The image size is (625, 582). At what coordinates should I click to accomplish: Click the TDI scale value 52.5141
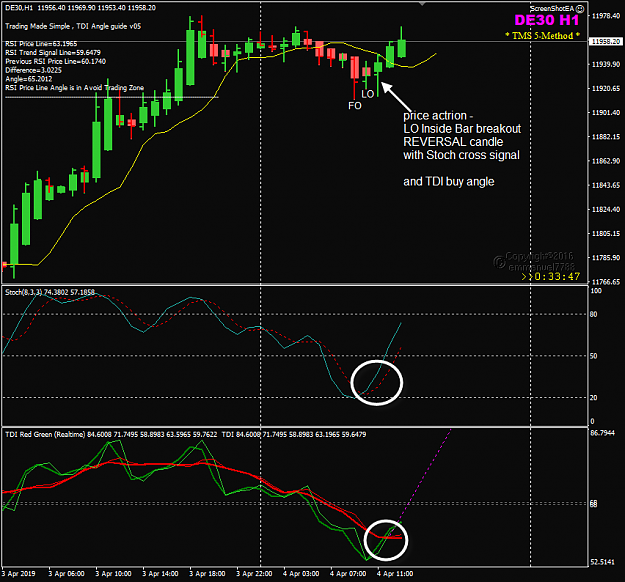click(602, 562)
